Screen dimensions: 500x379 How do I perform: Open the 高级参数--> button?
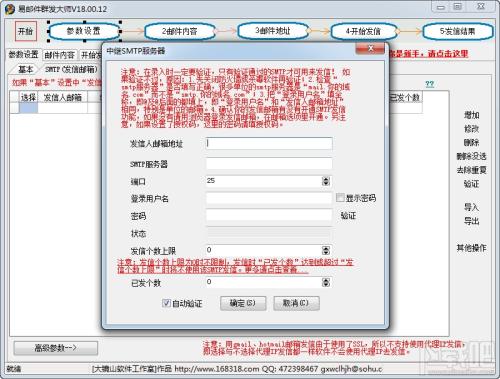point(56,348)
